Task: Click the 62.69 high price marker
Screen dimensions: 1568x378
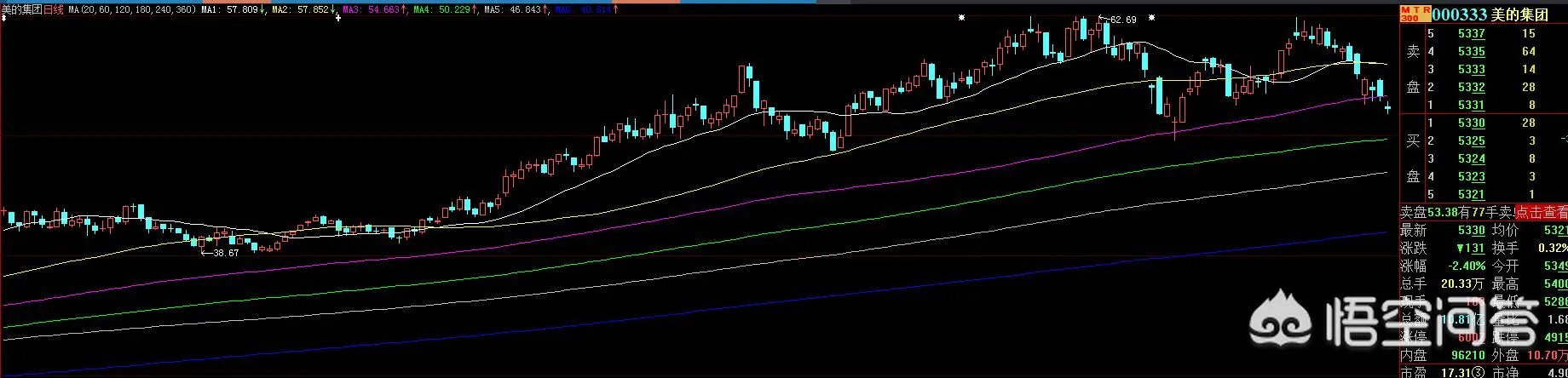Action: (x=1120, y=20)
